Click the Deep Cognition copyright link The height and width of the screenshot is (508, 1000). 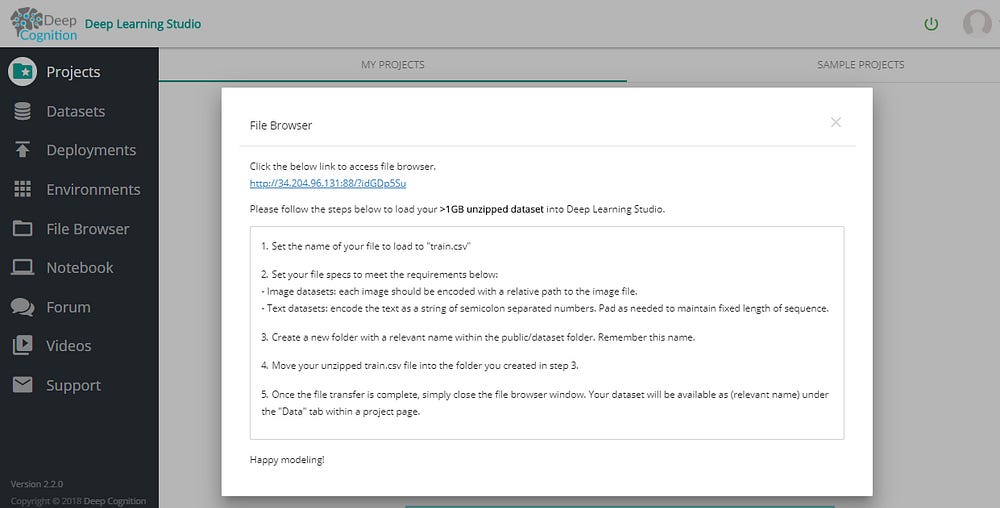click(x=114, y=501)
